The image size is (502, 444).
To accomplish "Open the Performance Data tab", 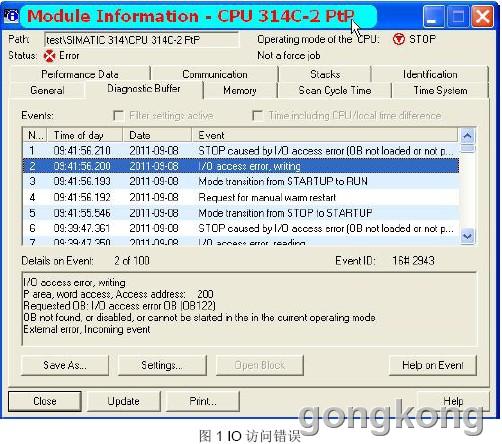I will [x=80, y=74].
